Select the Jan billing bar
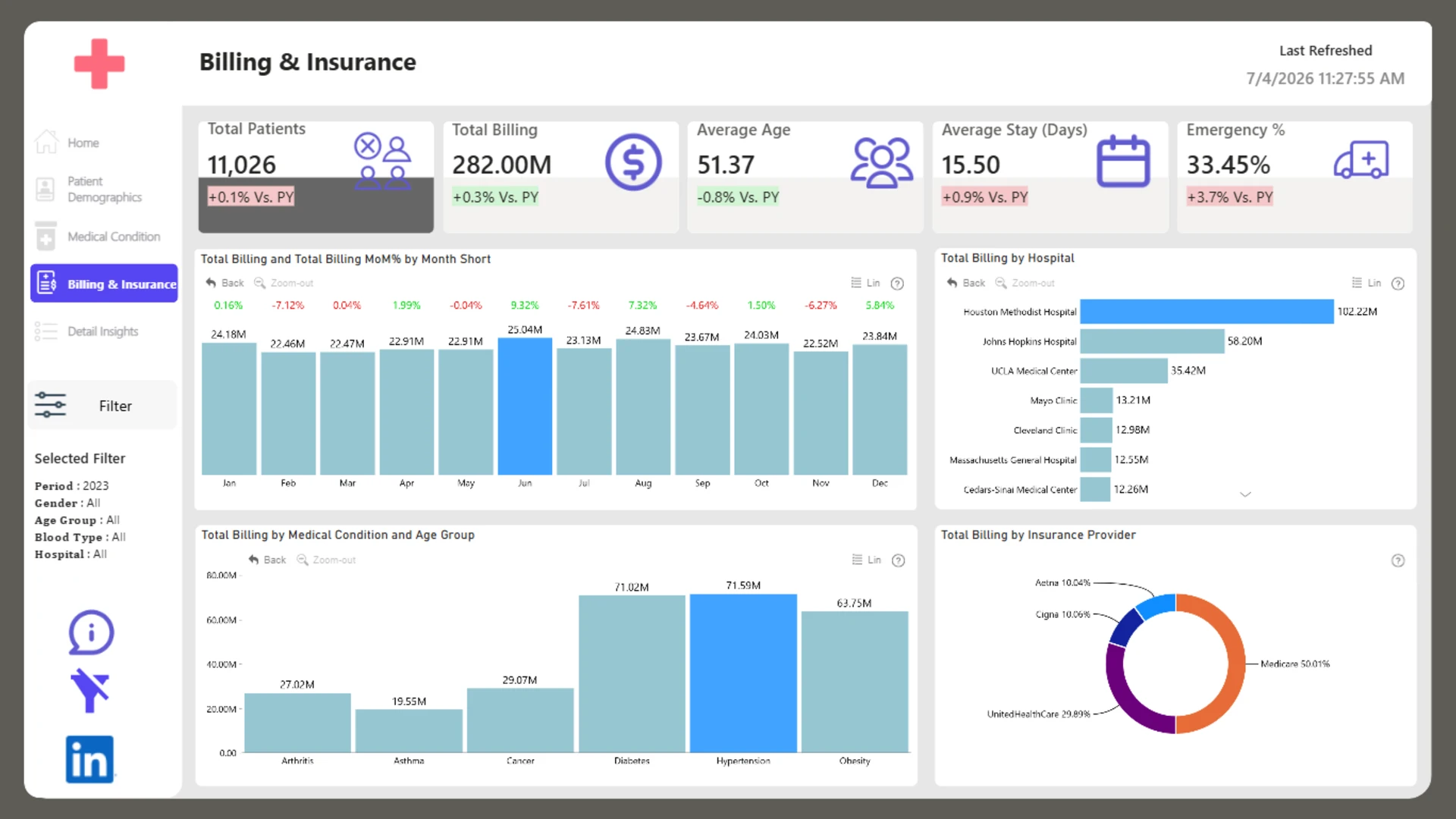 229,409
